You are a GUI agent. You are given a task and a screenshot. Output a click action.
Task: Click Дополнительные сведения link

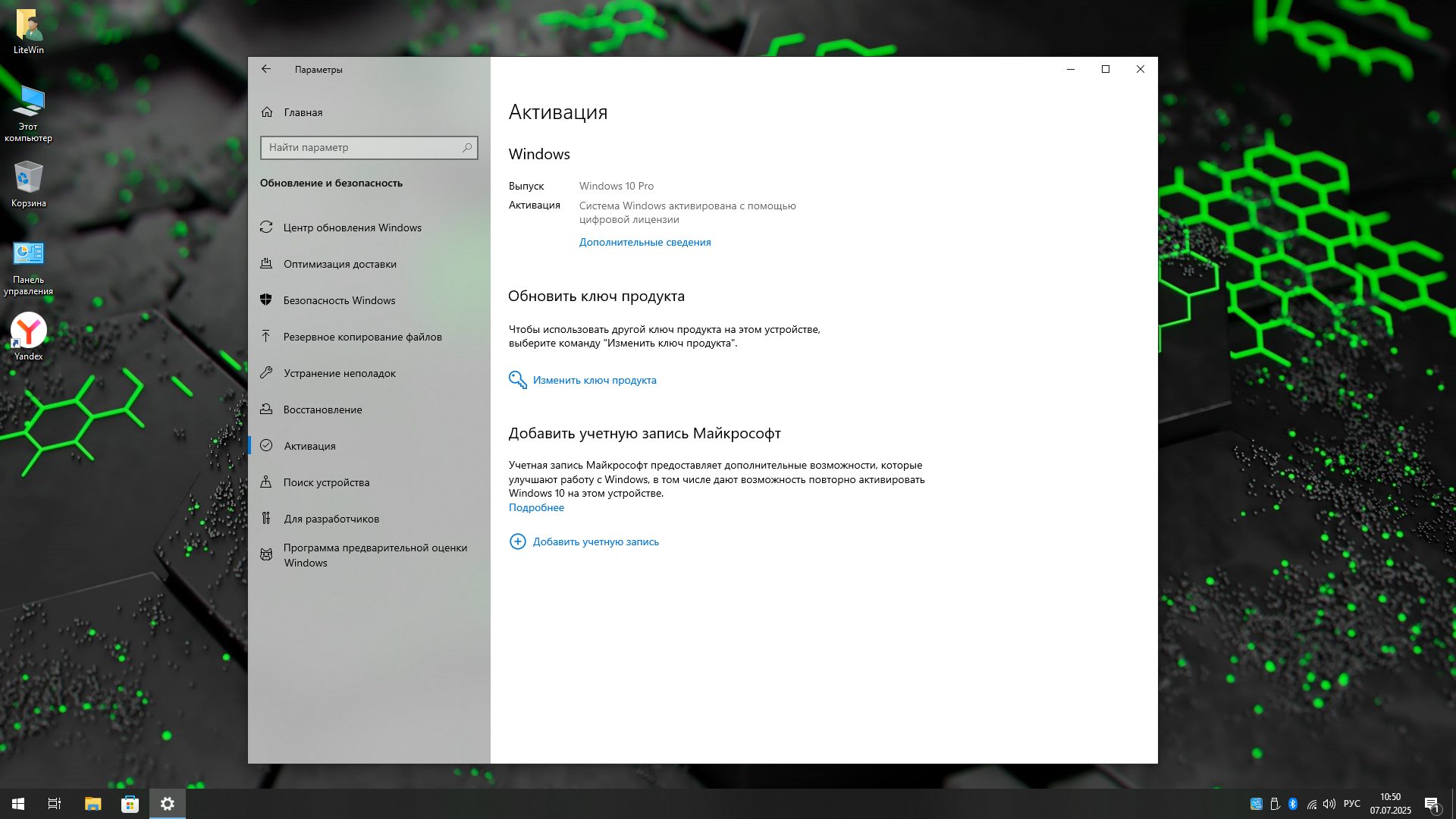point(645,242)
